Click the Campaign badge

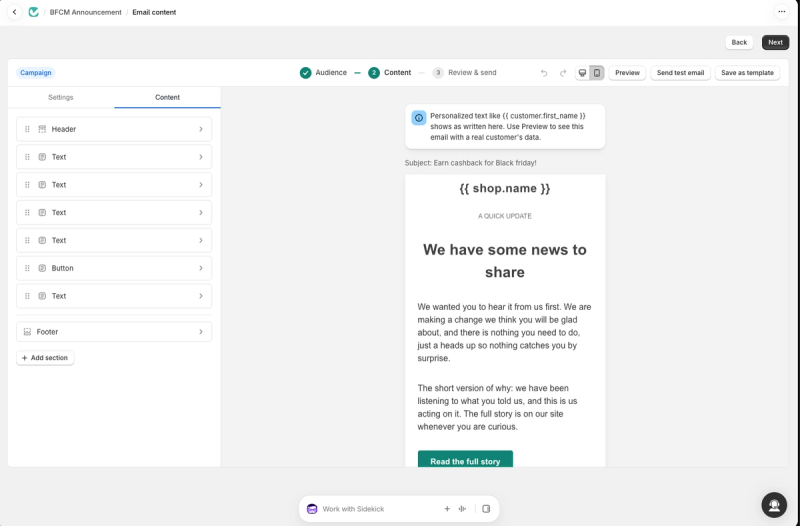(x=36, y=73)
